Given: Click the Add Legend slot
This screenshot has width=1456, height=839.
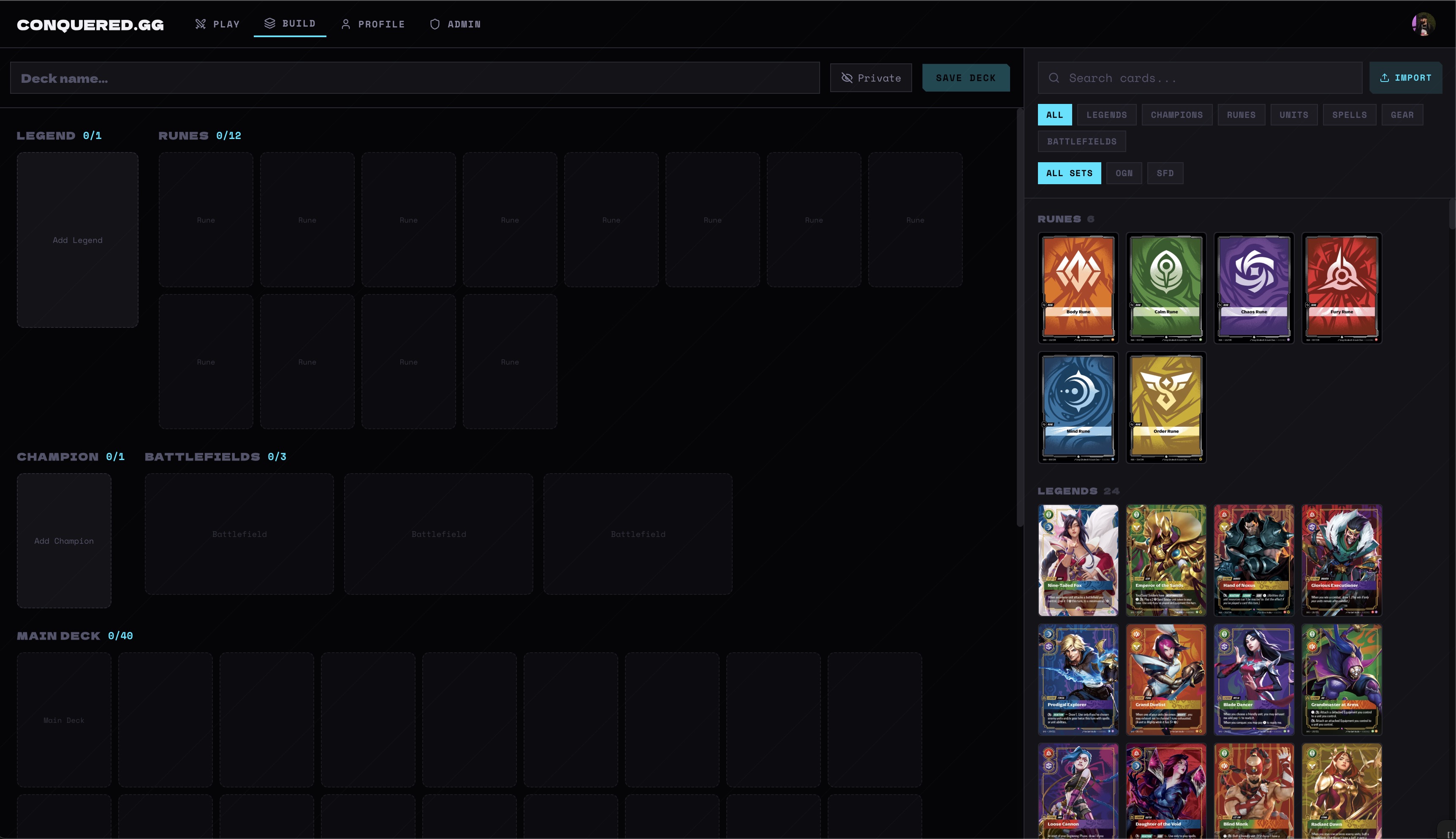Looking at the screenshot, I should point(78,240).
